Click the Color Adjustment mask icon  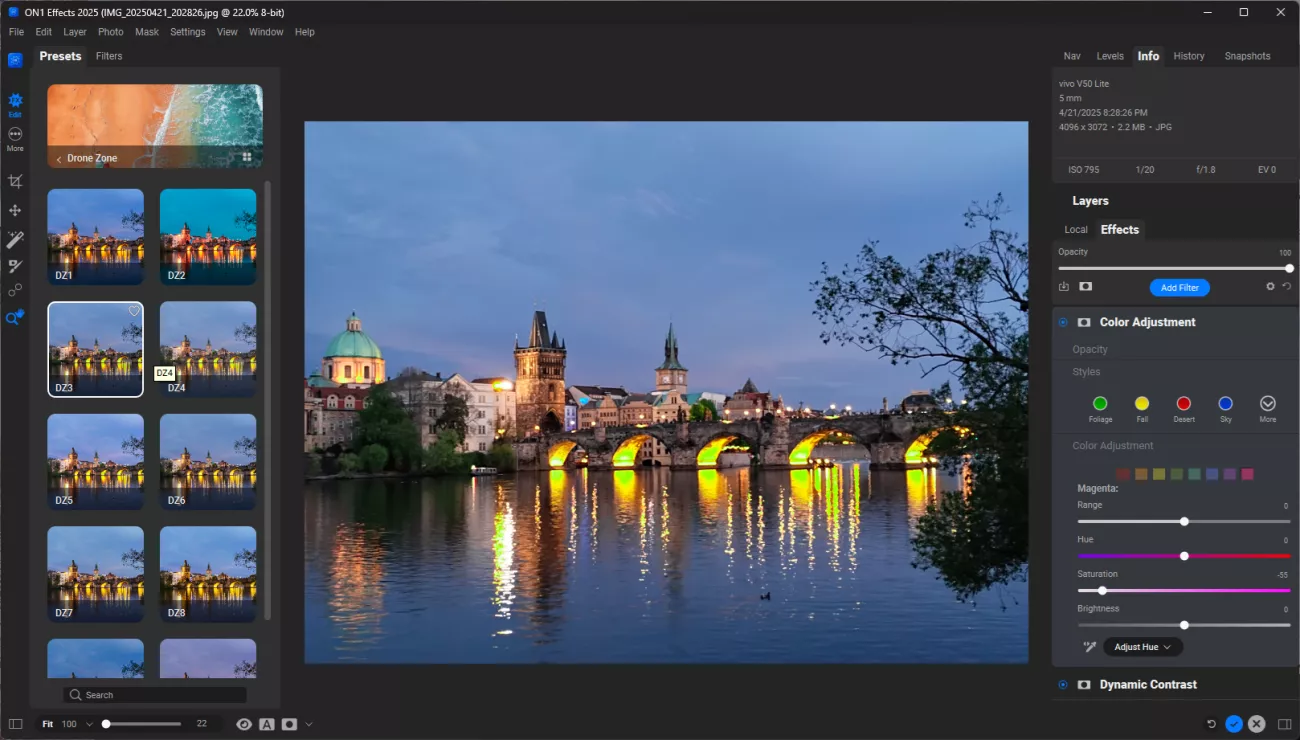click(1083, 322)
